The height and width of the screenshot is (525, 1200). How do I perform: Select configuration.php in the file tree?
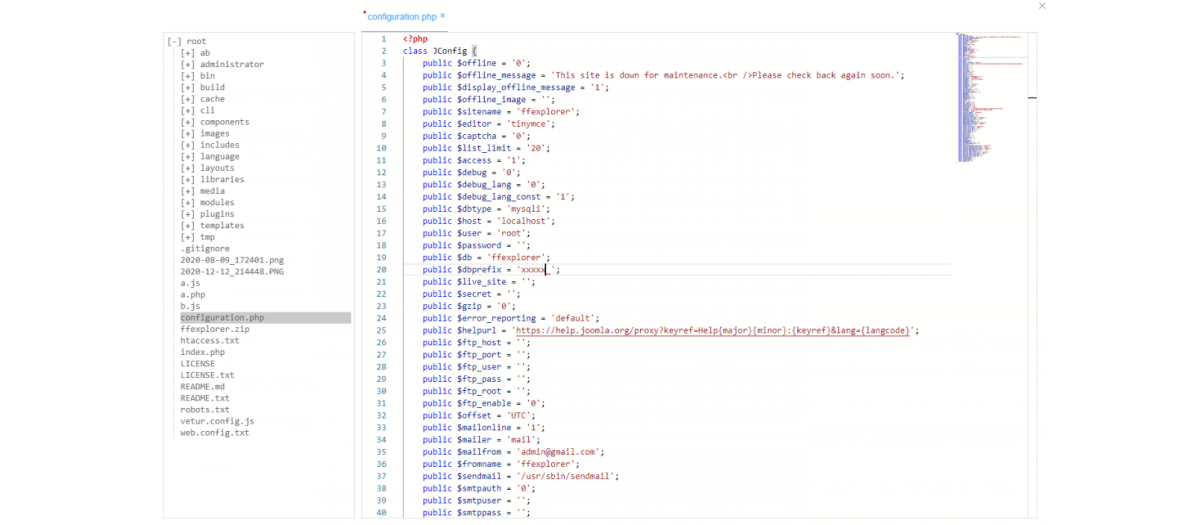pos(222,318)
